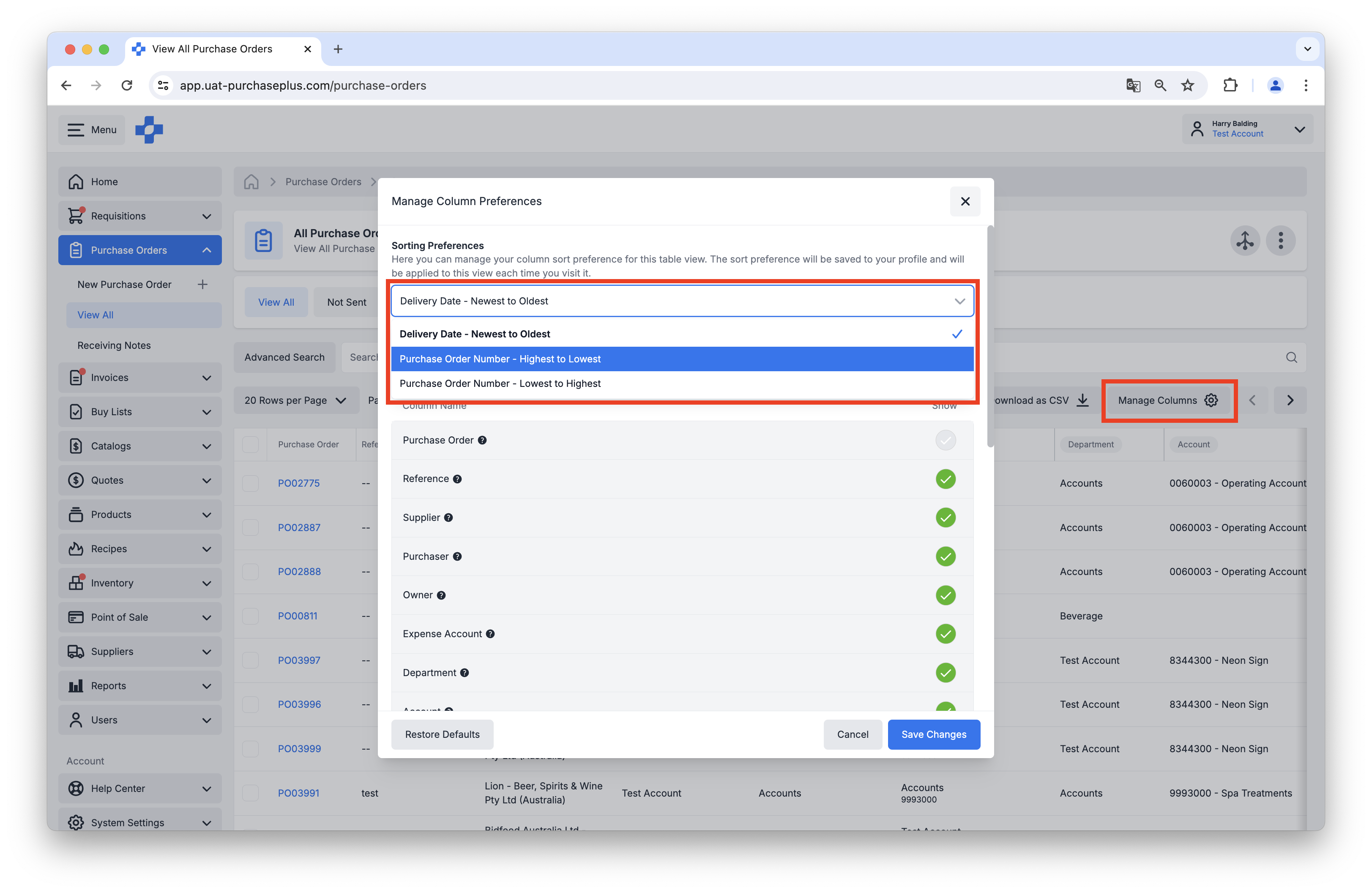Click the flow/merge icon on page header
The image size is (1372, 893).
click(x=1245, y=241)
